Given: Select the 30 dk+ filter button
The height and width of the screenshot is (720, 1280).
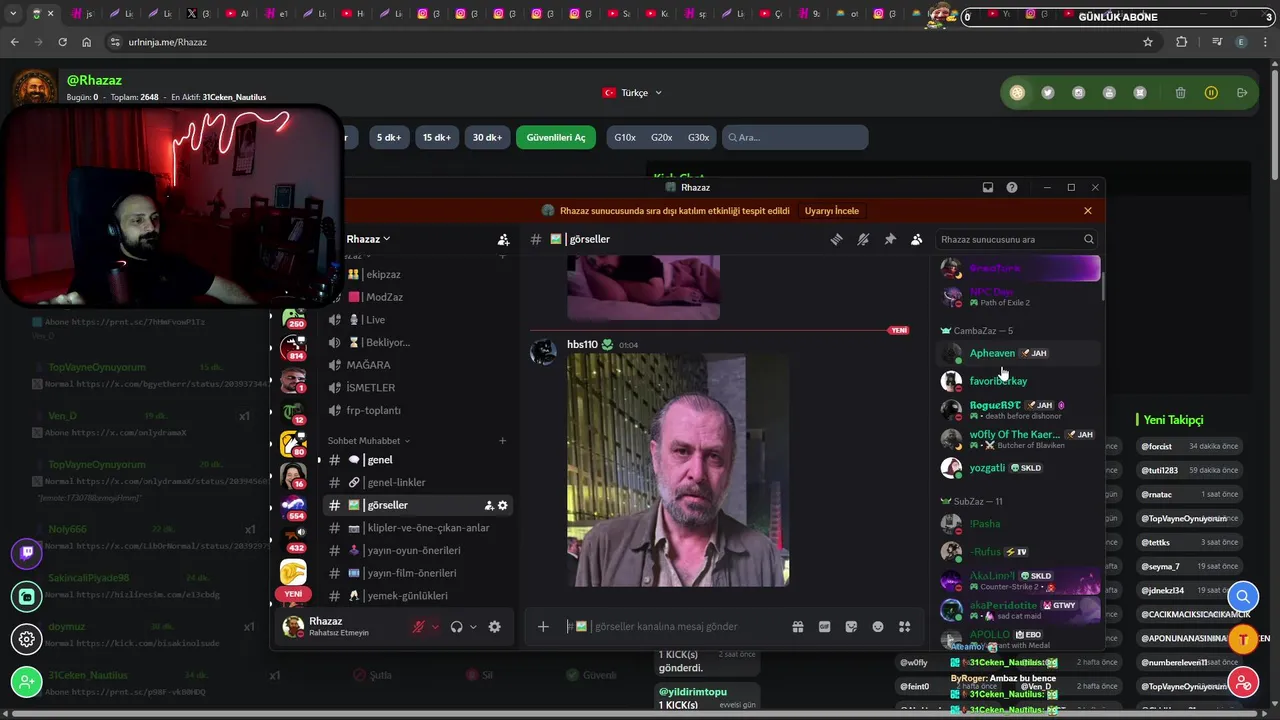Looking at the screenshot, I should pos(487,137).
